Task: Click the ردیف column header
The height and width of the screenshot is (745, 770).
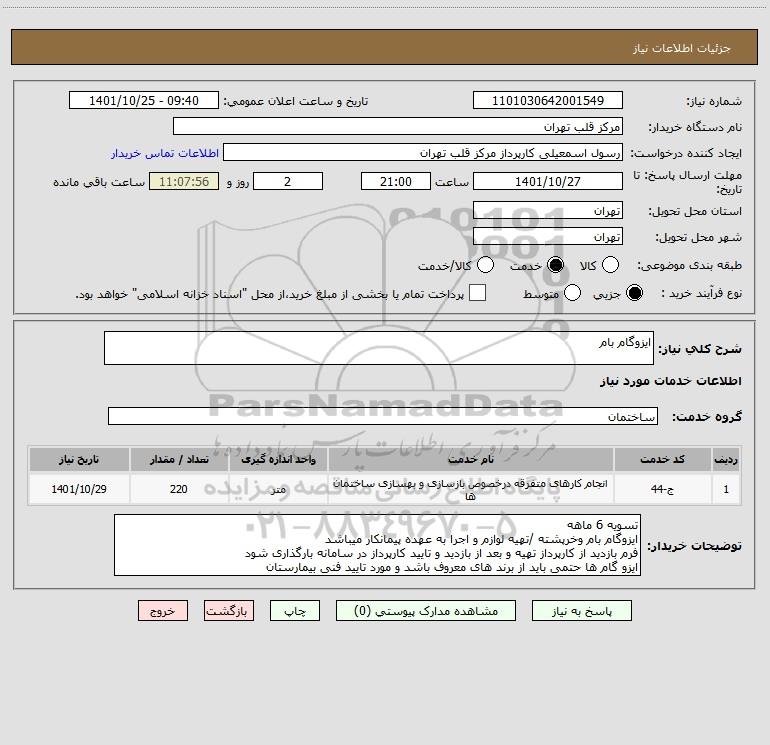Action: pyautogui.click(x=726, y=459)
